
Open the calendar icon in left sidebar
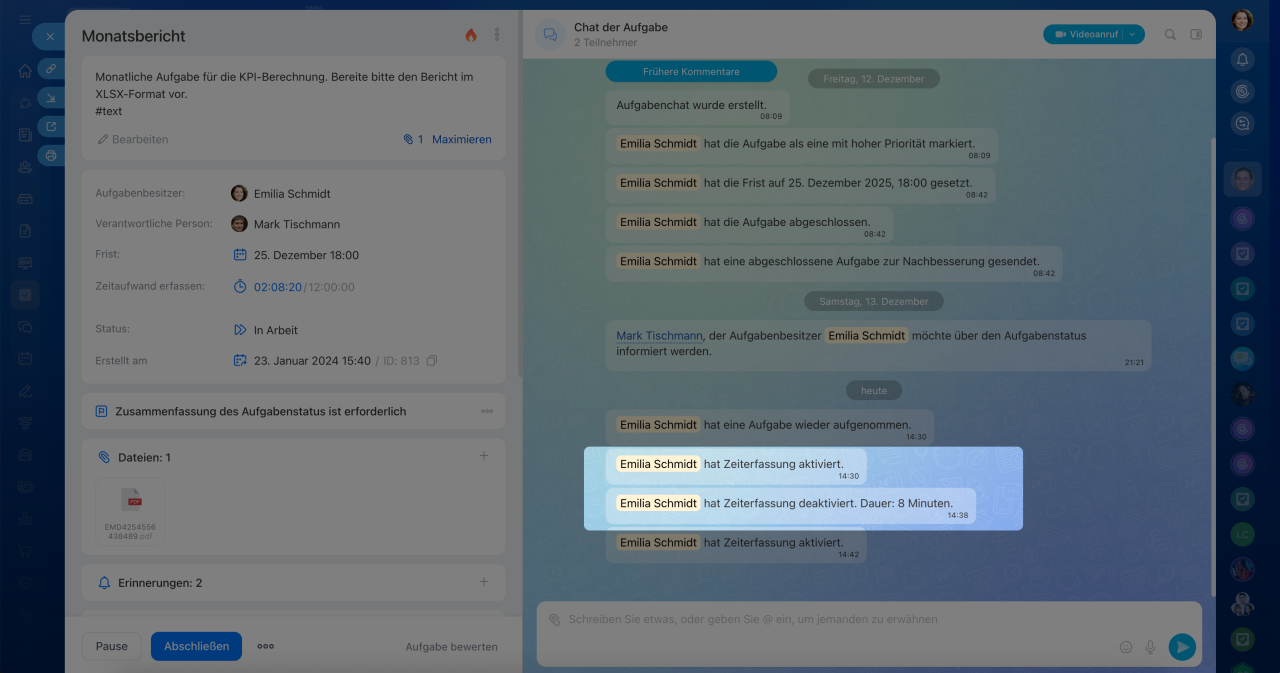[x=25, y=359]
